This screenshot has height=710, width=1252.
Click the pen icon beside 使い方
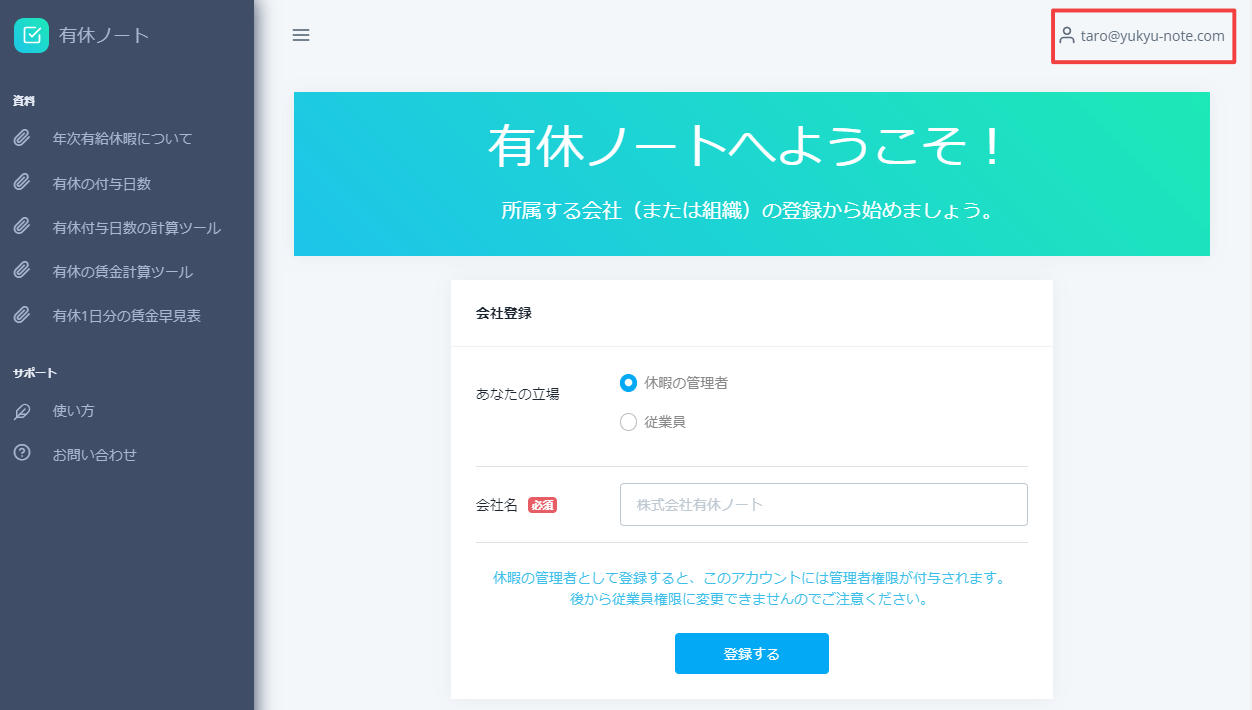22,410
